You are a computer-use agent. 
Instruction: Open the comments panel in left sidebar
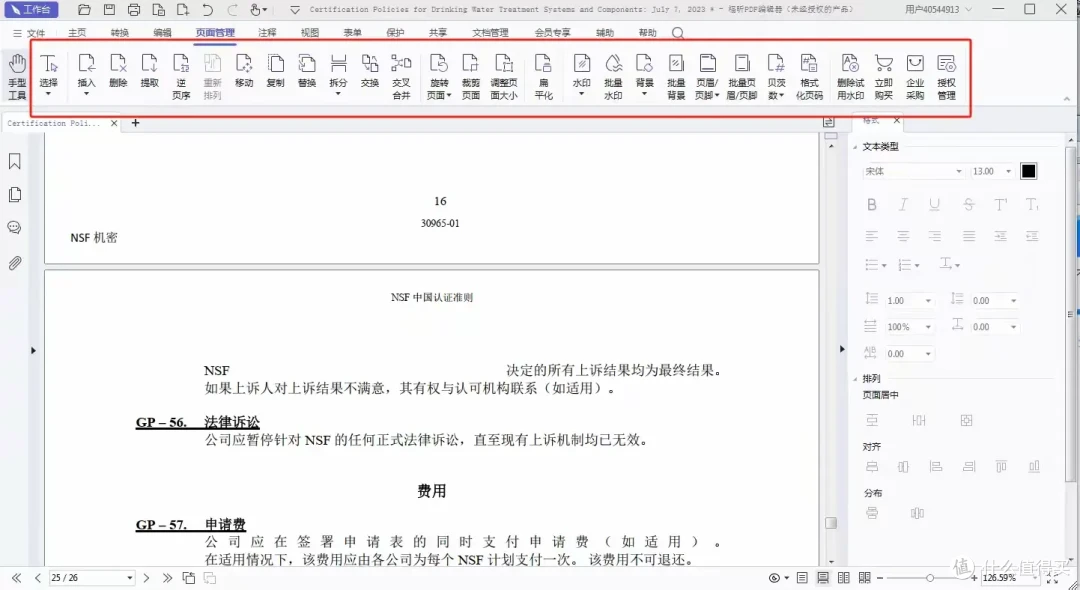pyautogui.click(x=14, y=228)
